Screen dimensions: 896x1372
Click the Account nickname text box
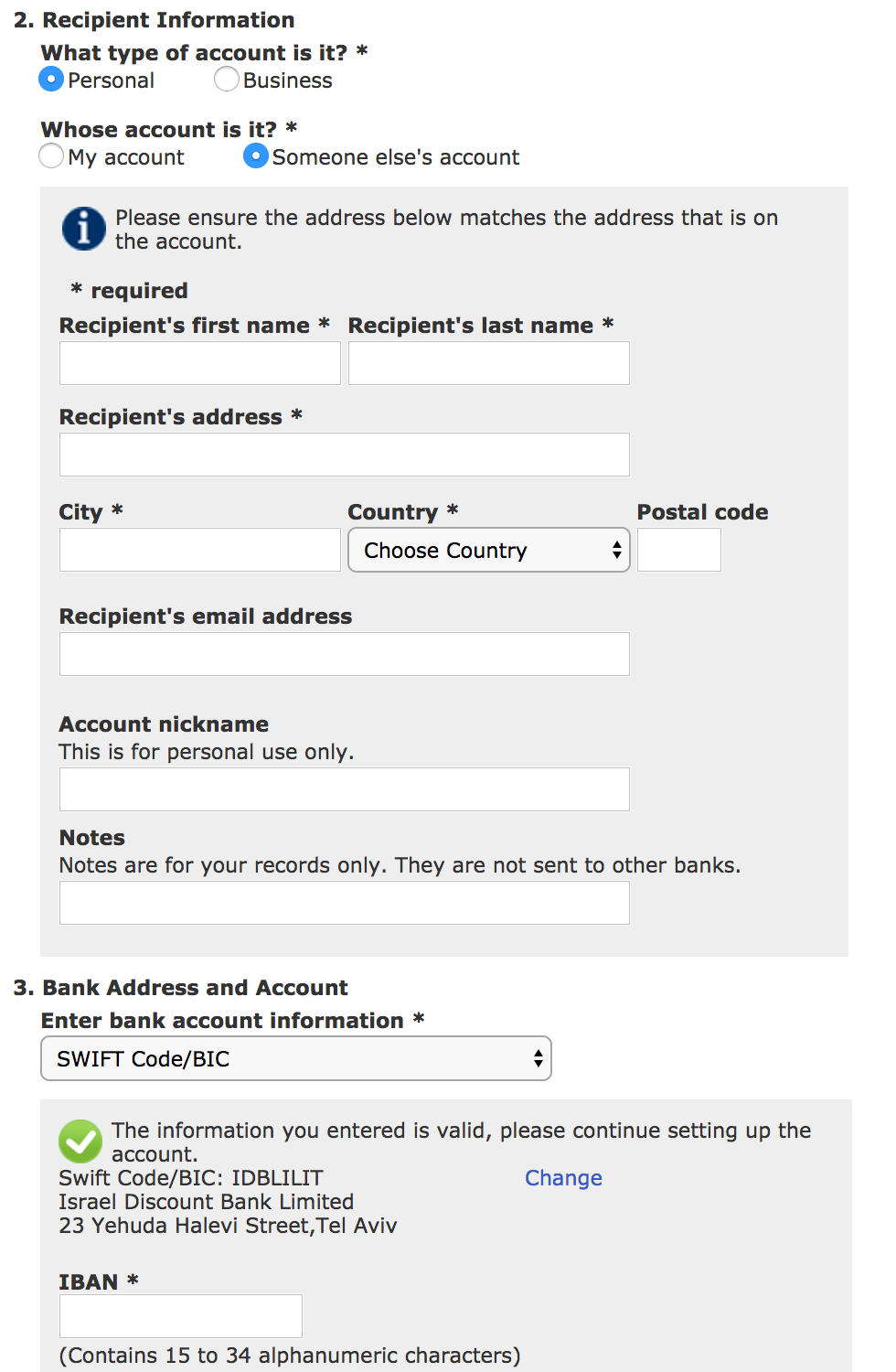pyautogui.click(x=345, y=789)
